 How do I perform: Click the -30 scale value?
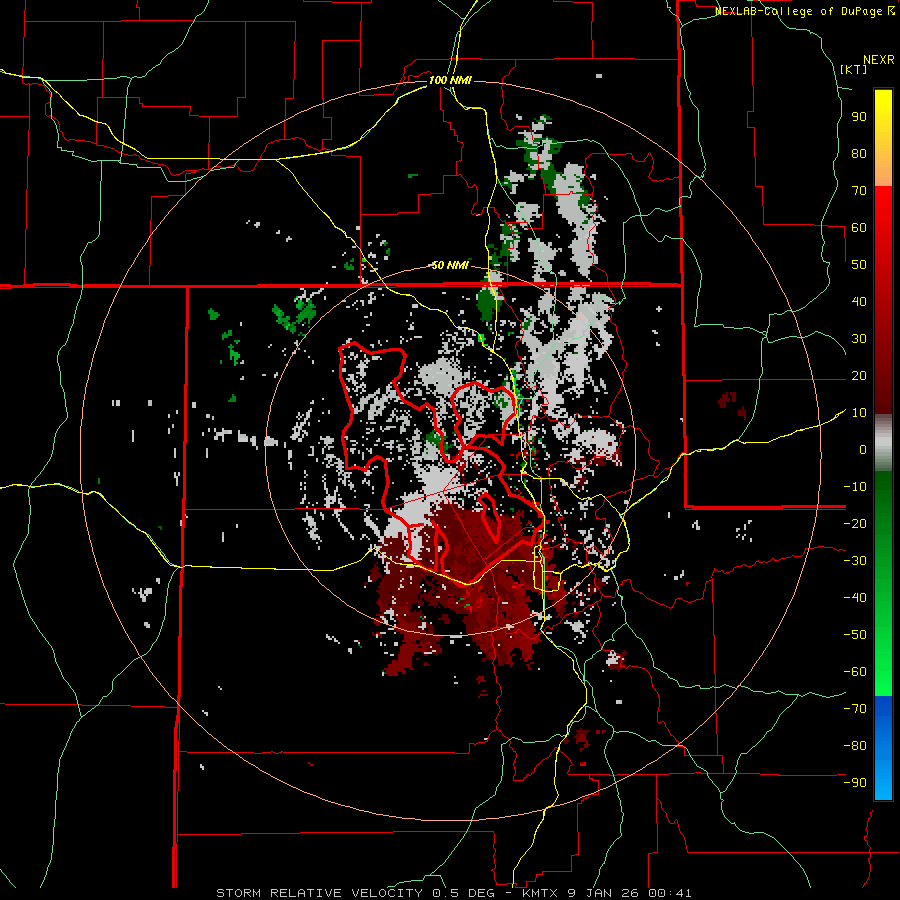click(x=855, y=561)
